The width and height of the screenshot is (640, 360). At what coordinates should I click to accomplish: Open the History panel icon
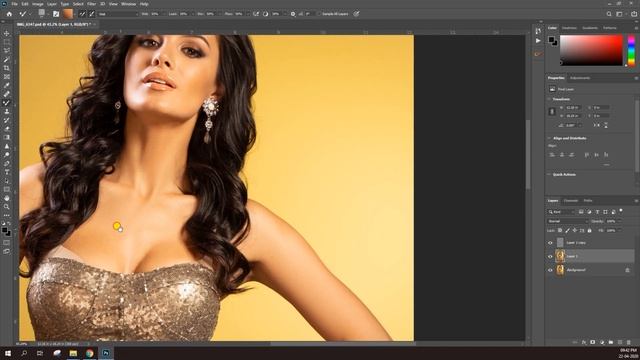tap(538, 31)
